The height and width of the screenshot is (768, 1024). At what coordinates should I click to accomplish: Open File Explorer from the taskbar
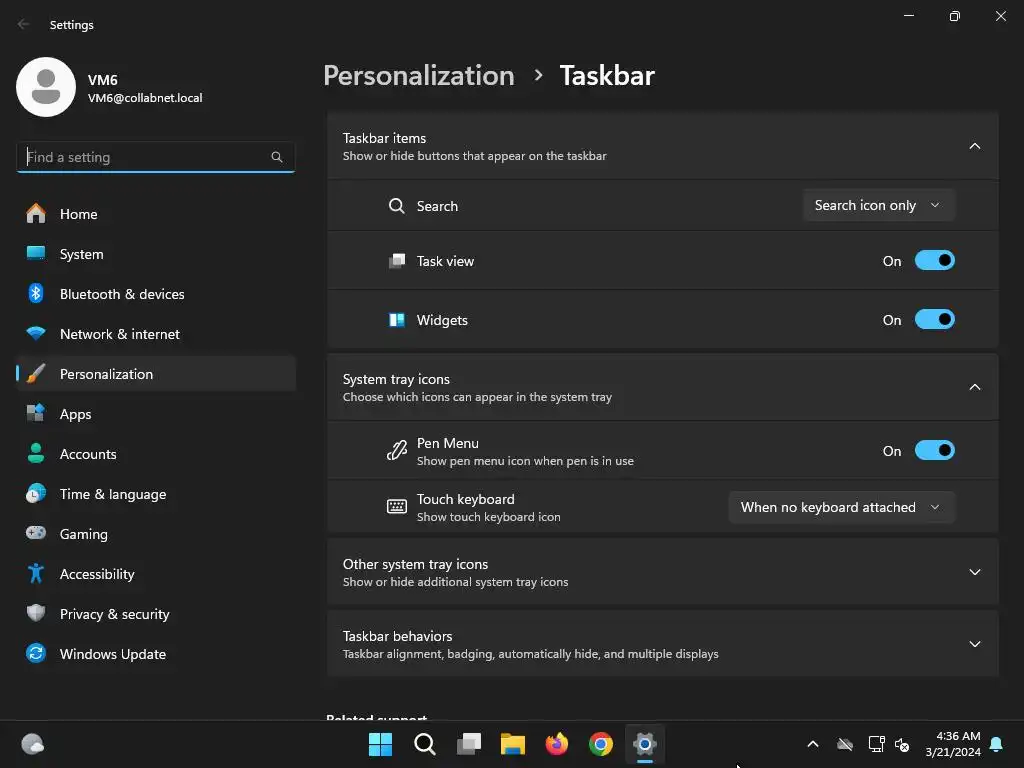point(513,744)
